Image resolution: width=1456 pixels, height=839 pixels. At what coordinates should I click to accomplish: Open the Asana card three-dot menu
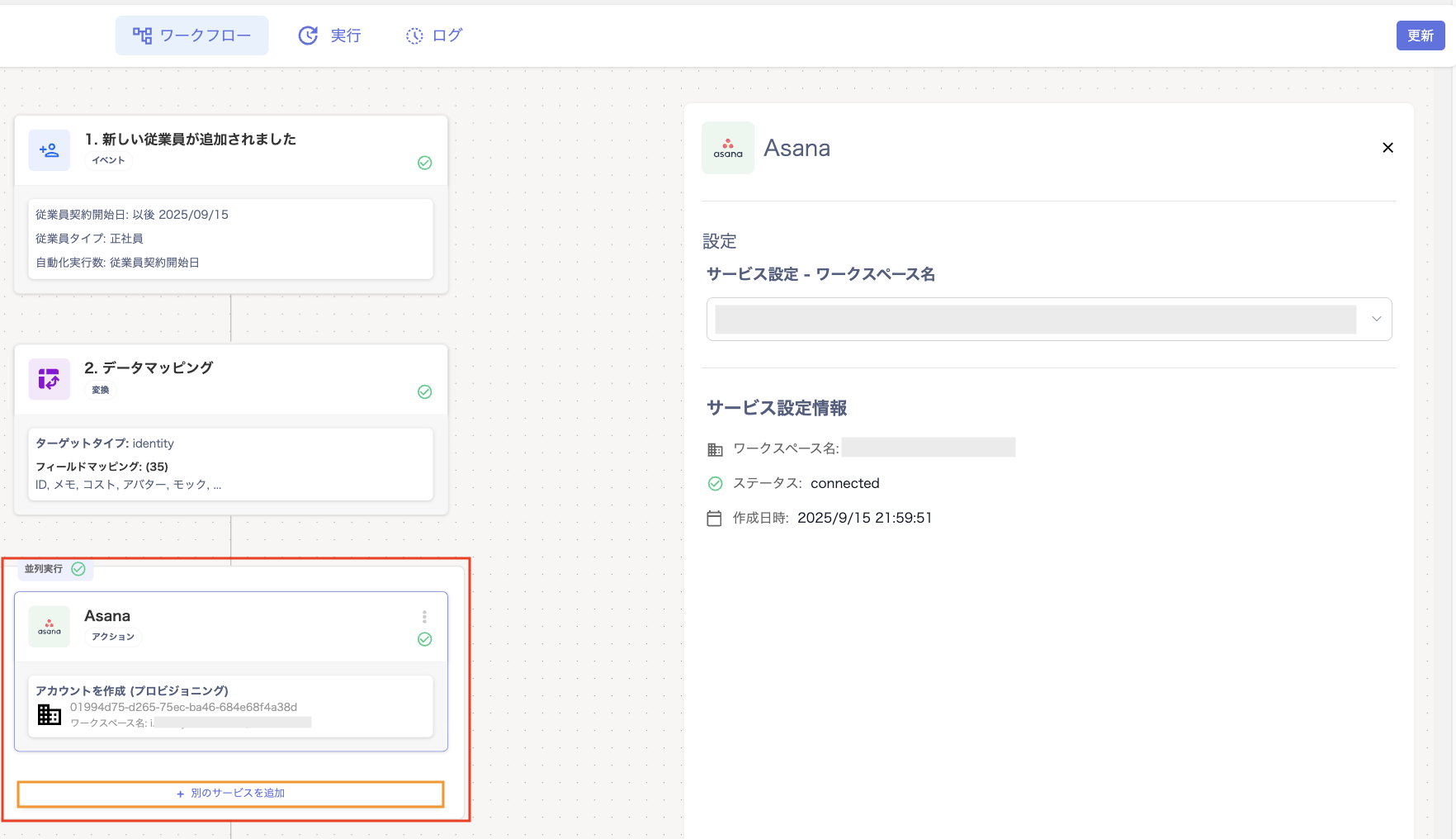point(424,617)
